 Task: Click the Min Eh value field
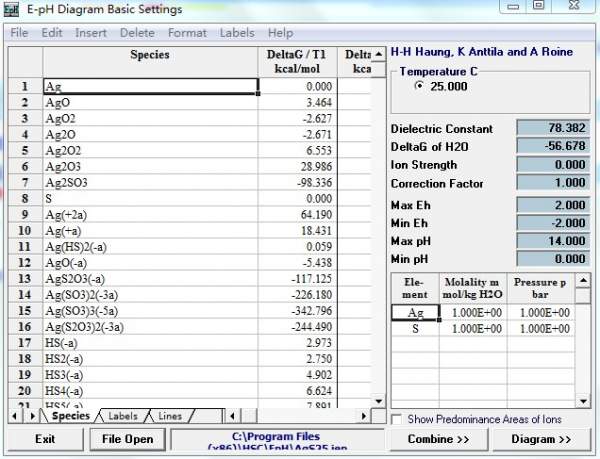pyautogui.click(x=553, y=223)
